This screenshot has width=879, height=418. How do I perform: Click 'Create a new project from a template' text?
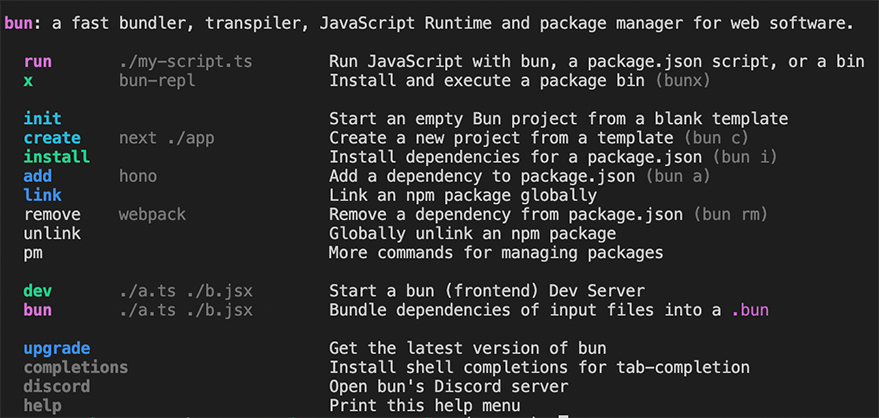(x=501, y=138)
